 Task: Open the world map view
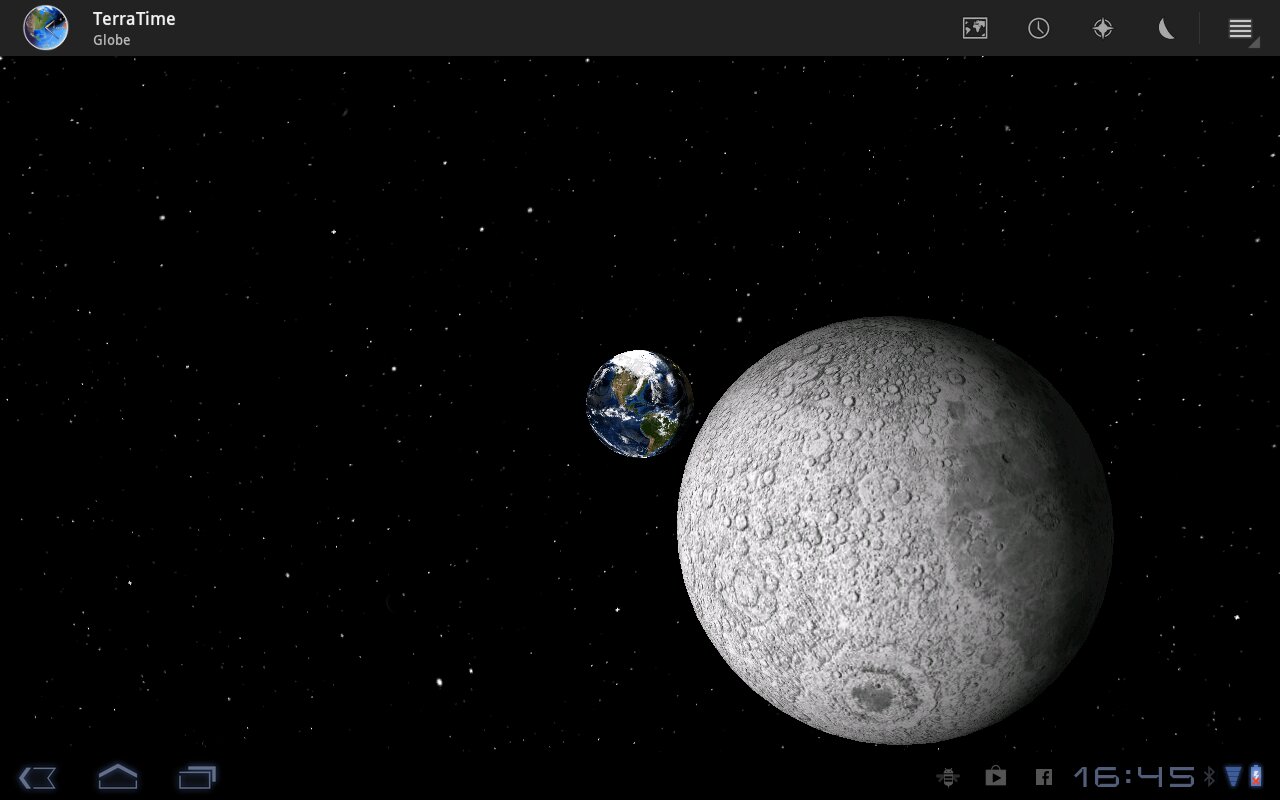pyautogui.click(x=975, y=28)
